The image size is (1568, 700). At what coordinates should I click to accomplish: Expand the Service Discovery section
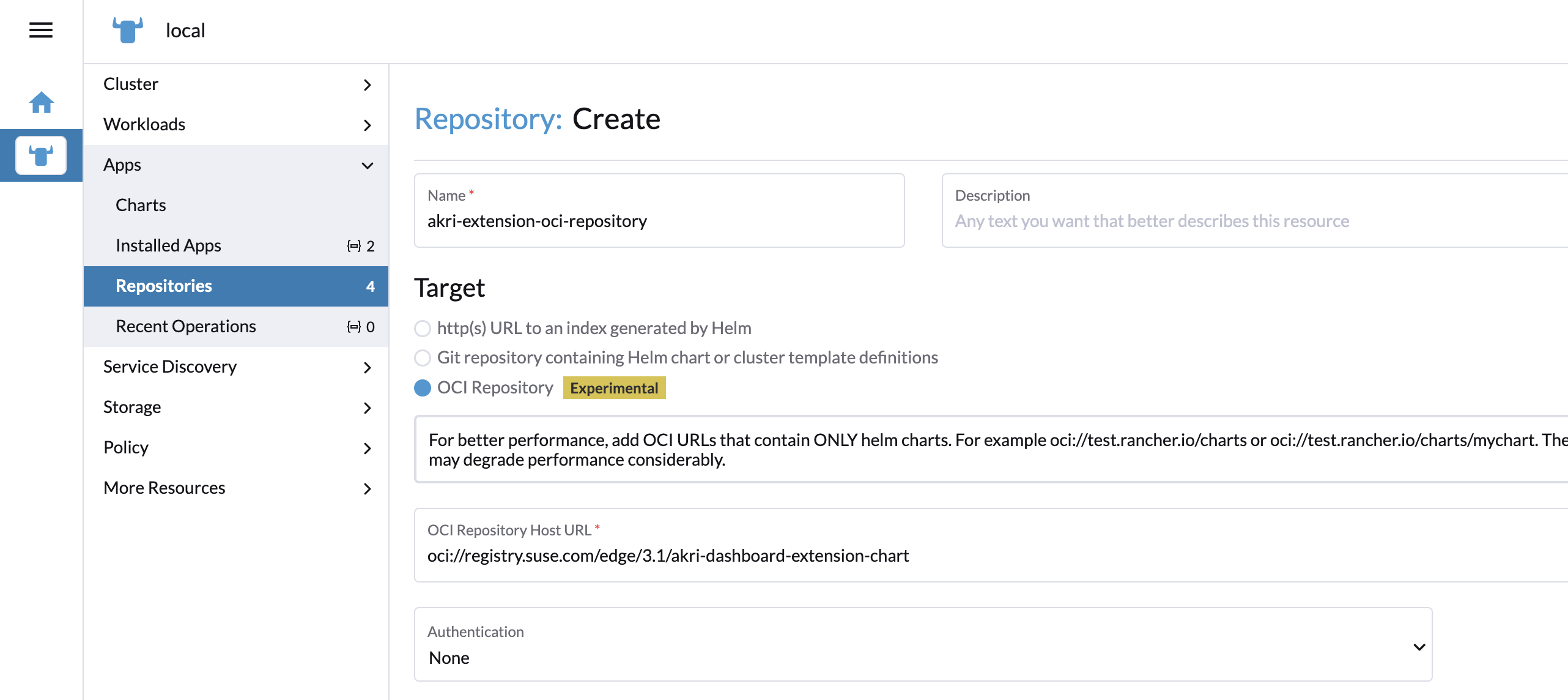click(235, 367)
